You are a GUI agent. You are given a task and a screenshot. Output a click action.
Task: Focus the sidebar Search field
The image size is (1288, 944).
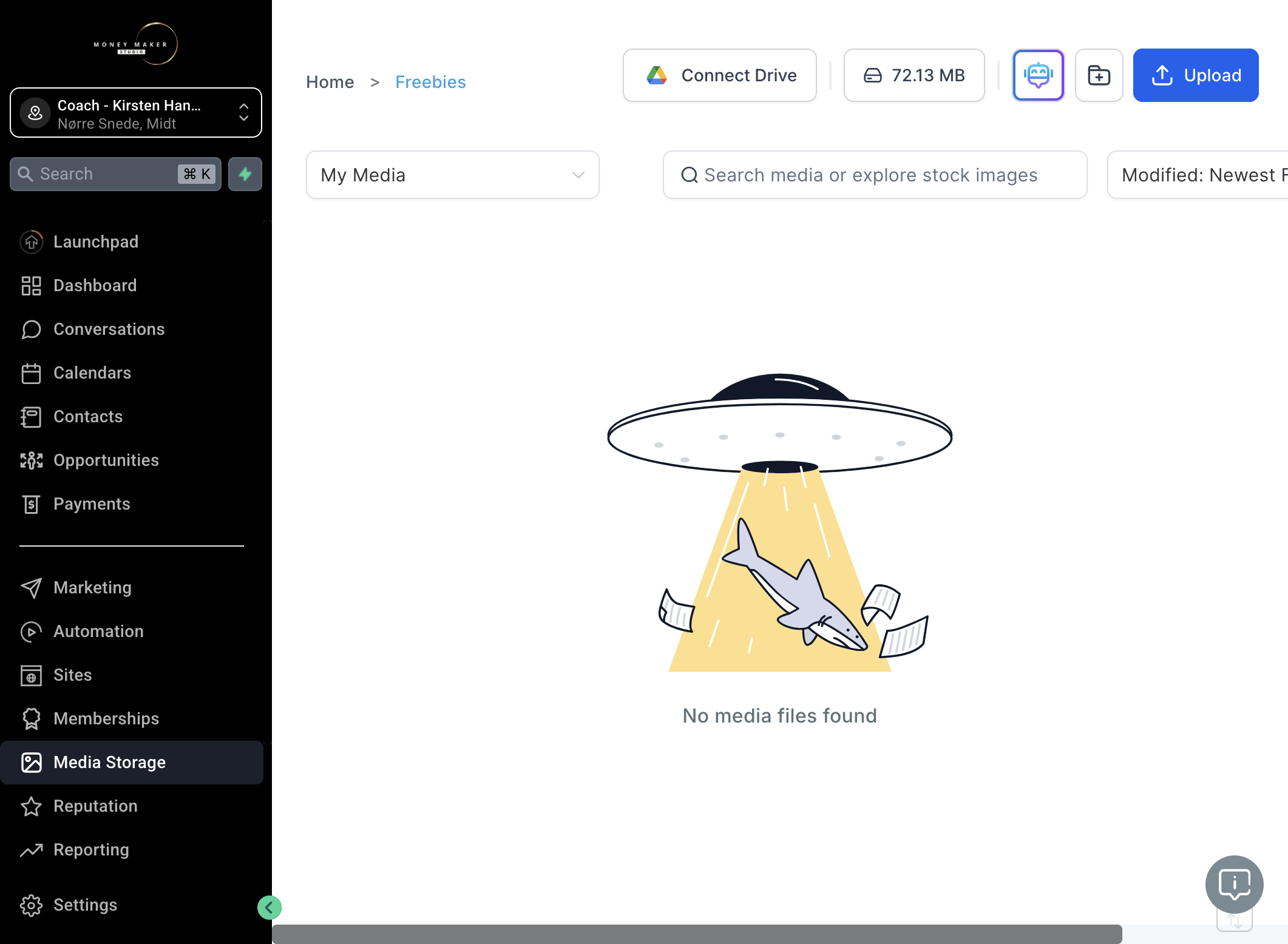coord(115,174)
